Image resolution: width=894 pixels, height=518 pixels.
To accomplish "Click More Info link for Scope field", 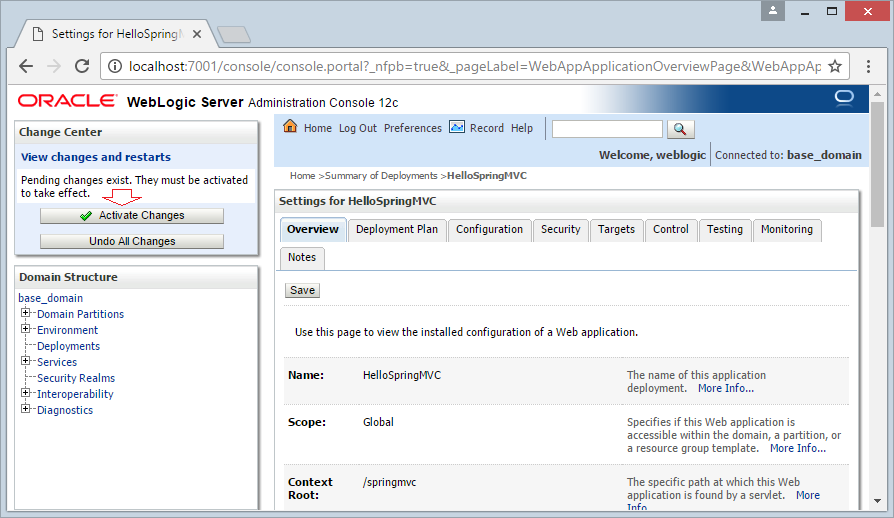I will coord(798,448).
